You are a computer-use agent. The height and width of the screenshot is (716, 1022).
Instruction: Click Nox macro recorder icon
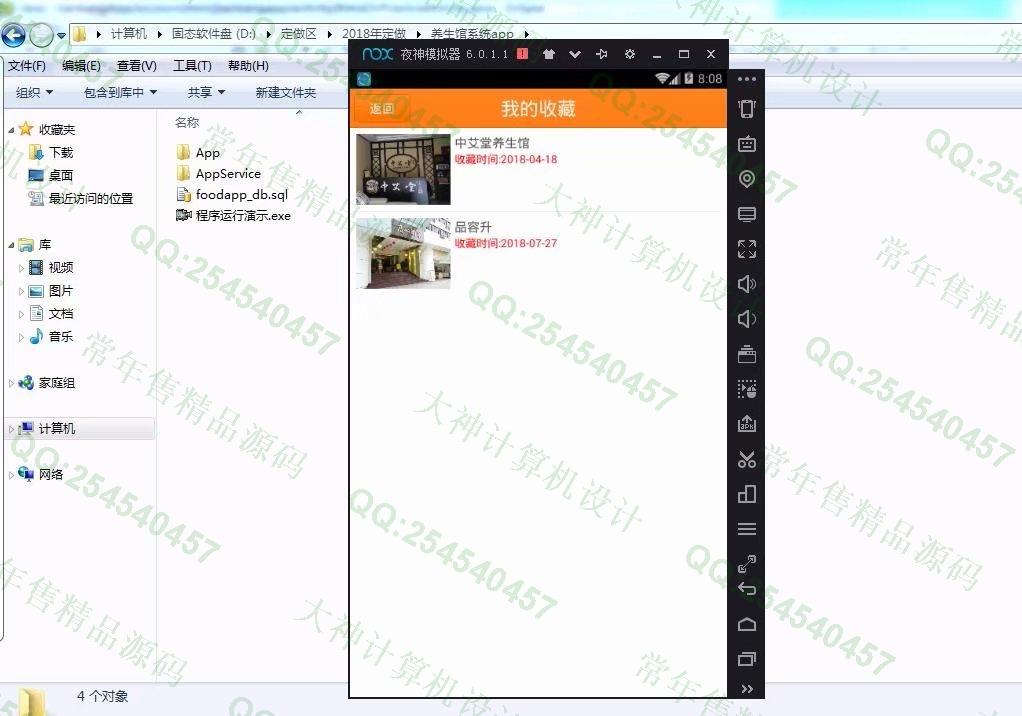tap(747, 389)
